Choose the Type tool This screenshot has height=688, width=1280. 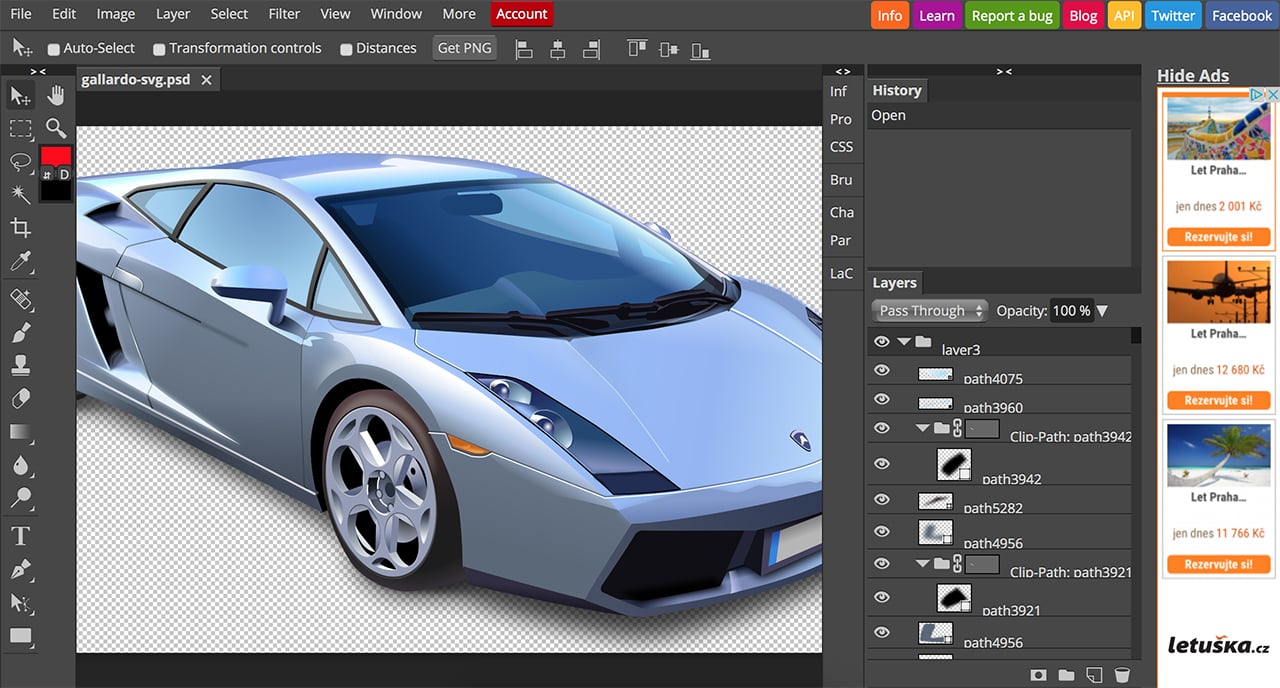point(20,535)
